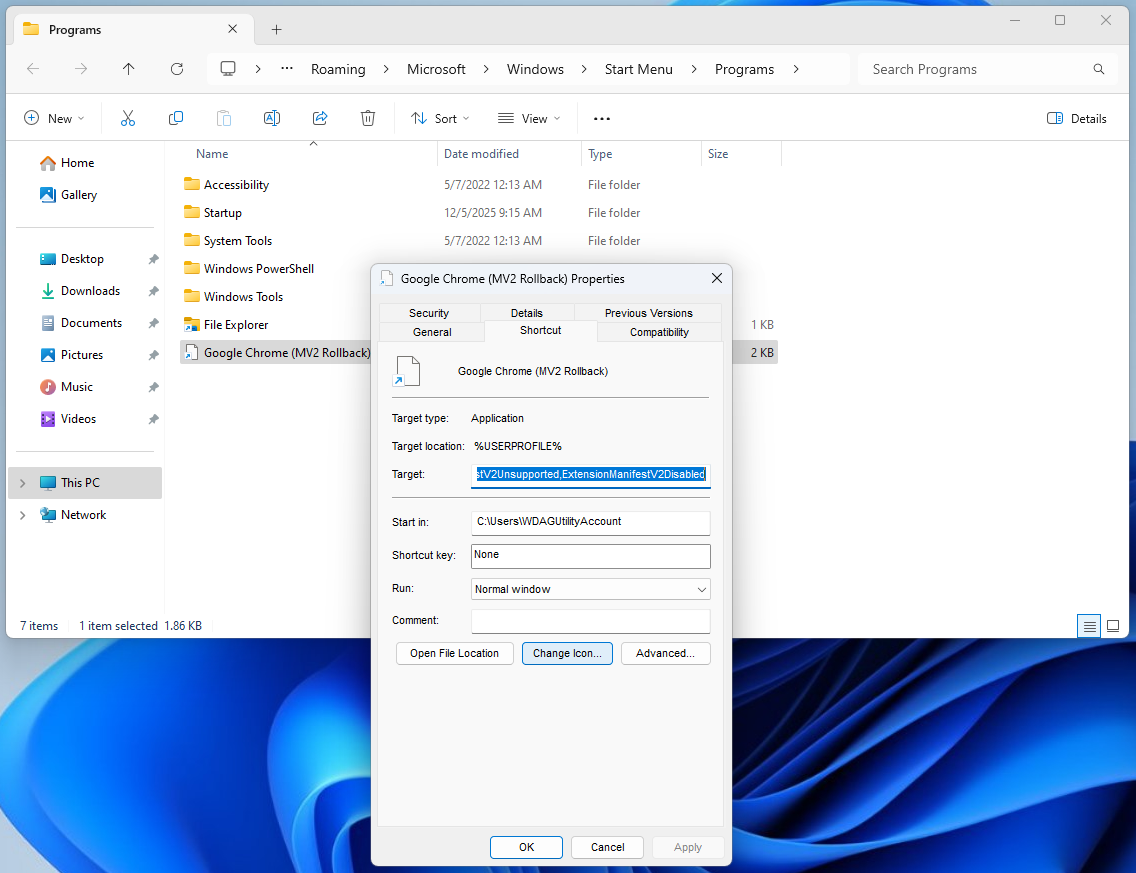Image resolution: width=1136 pixels, height=873 pixels.
Task: Click the Share icon in the toolbar
Action: [320, 118]
